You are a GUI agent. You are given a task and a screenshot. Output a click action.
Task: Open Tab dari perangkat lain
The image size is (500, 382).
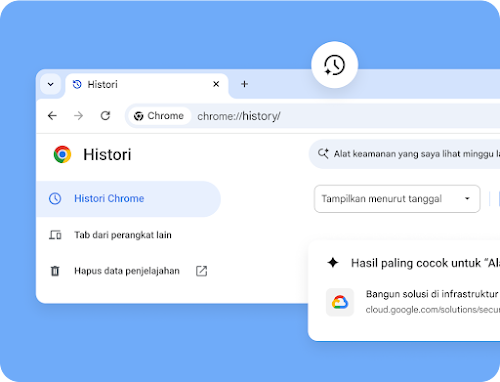123,235
